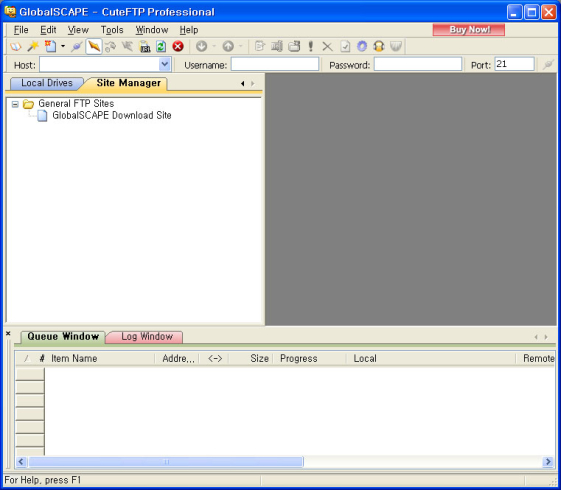Click the grayed Edit file icon
The image size is (561, 490).
(x=259, y=46)
